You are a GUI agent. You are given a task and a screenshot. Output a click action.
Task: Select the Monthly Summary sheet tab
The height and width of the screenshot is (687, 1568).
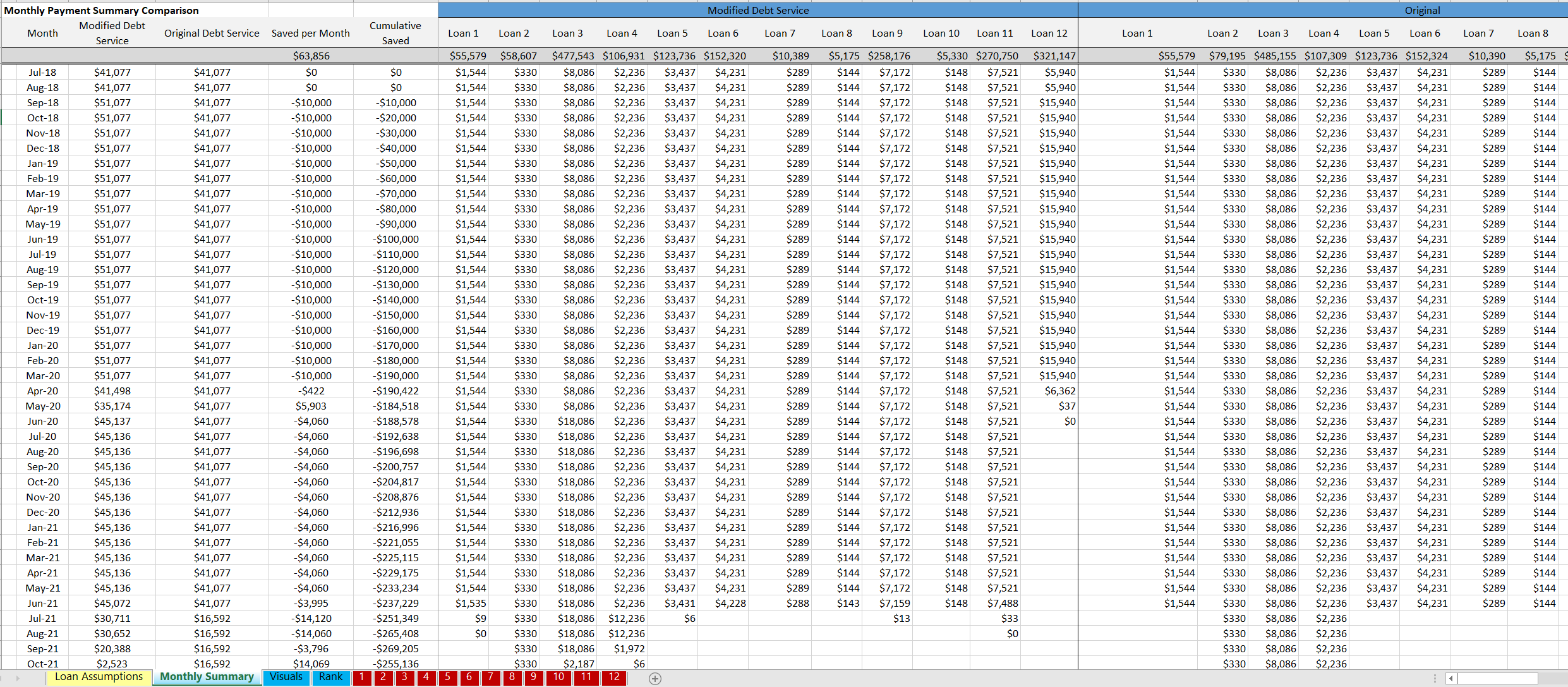click(x=207, y=677)
